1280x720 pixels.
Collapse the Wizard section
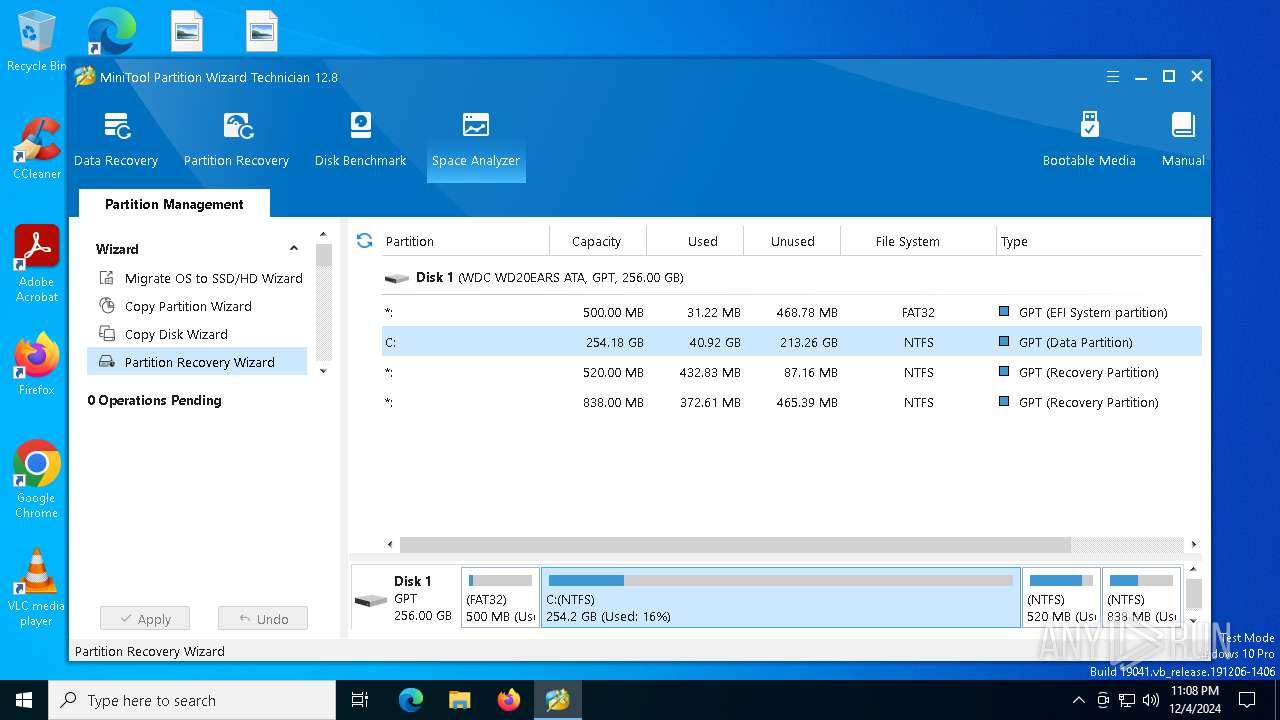[294, 249]
